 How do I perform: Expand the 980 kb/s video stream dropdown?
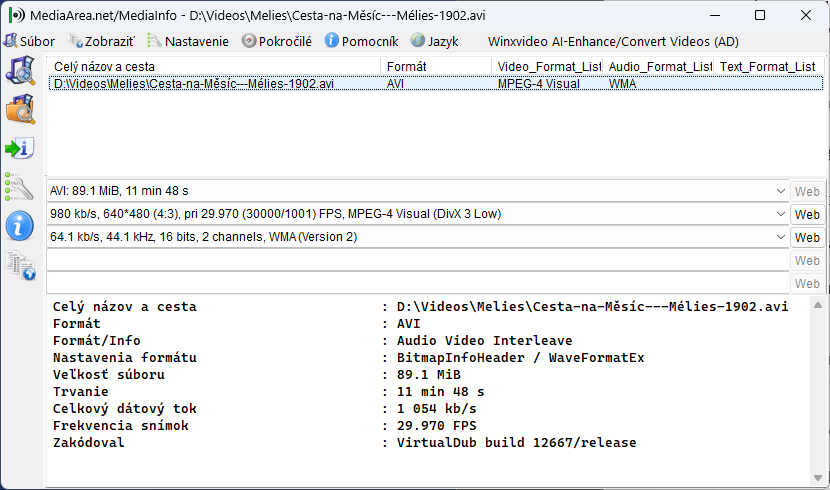pyautogui.click(x=780, y=214)
